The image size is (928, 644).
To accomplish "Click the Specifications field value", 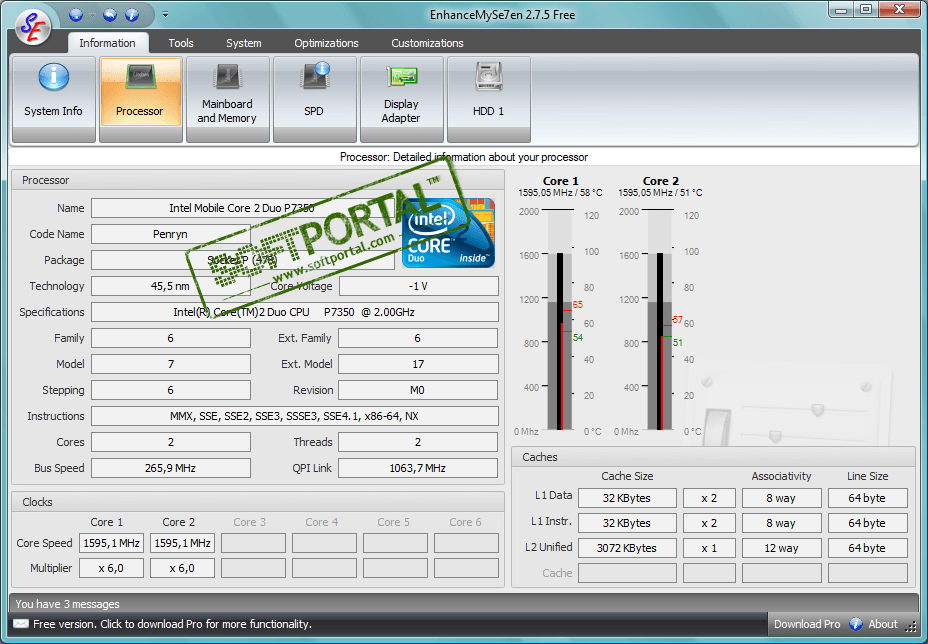I will point(294,312).
